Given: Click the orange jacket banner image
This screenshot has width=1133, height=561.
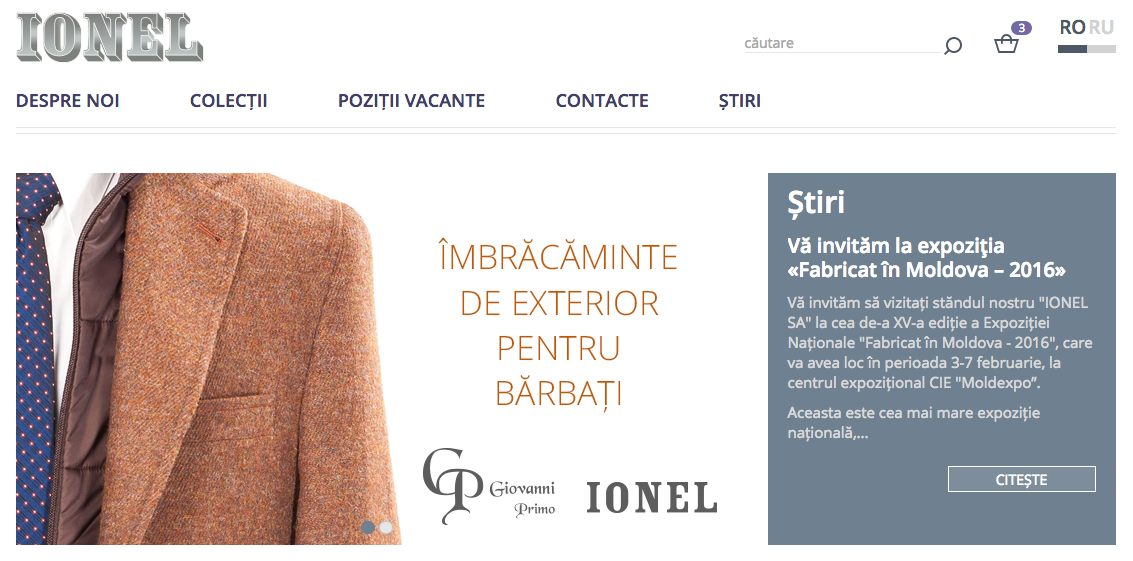Looking at the screenshot, I should pos(208,359).
